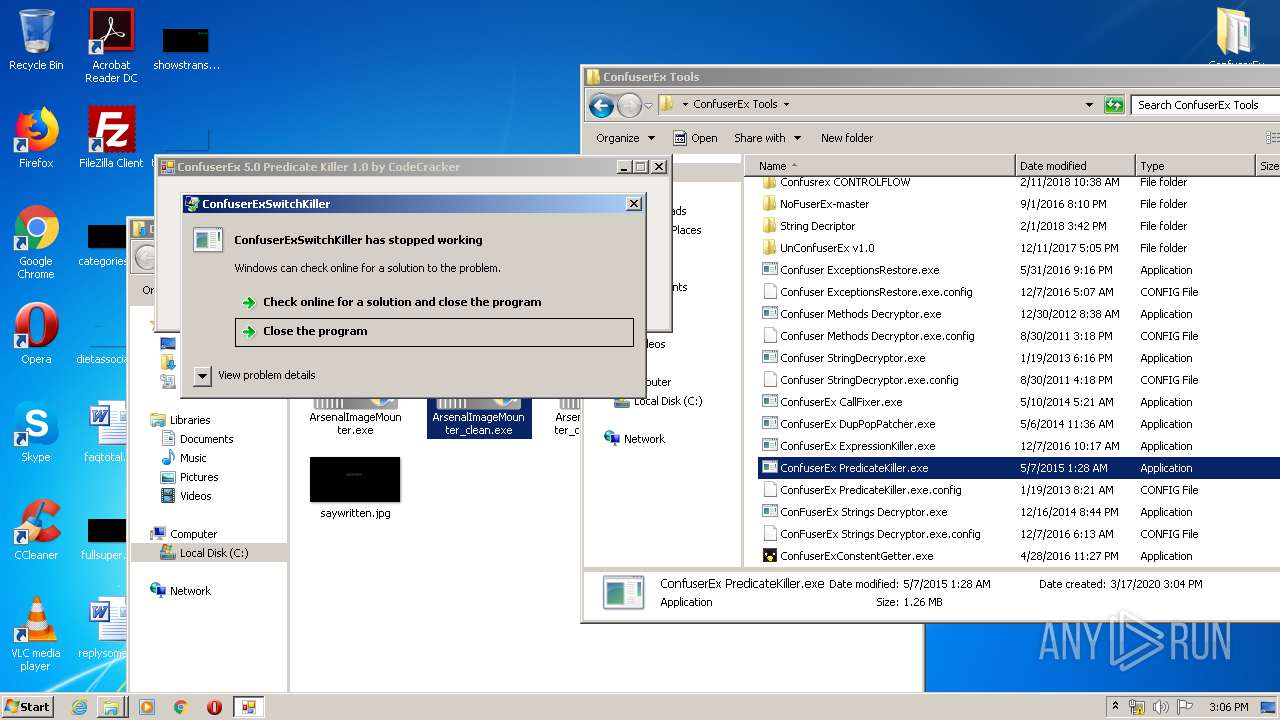Click the media player taskbar icon

coord(147,707)
